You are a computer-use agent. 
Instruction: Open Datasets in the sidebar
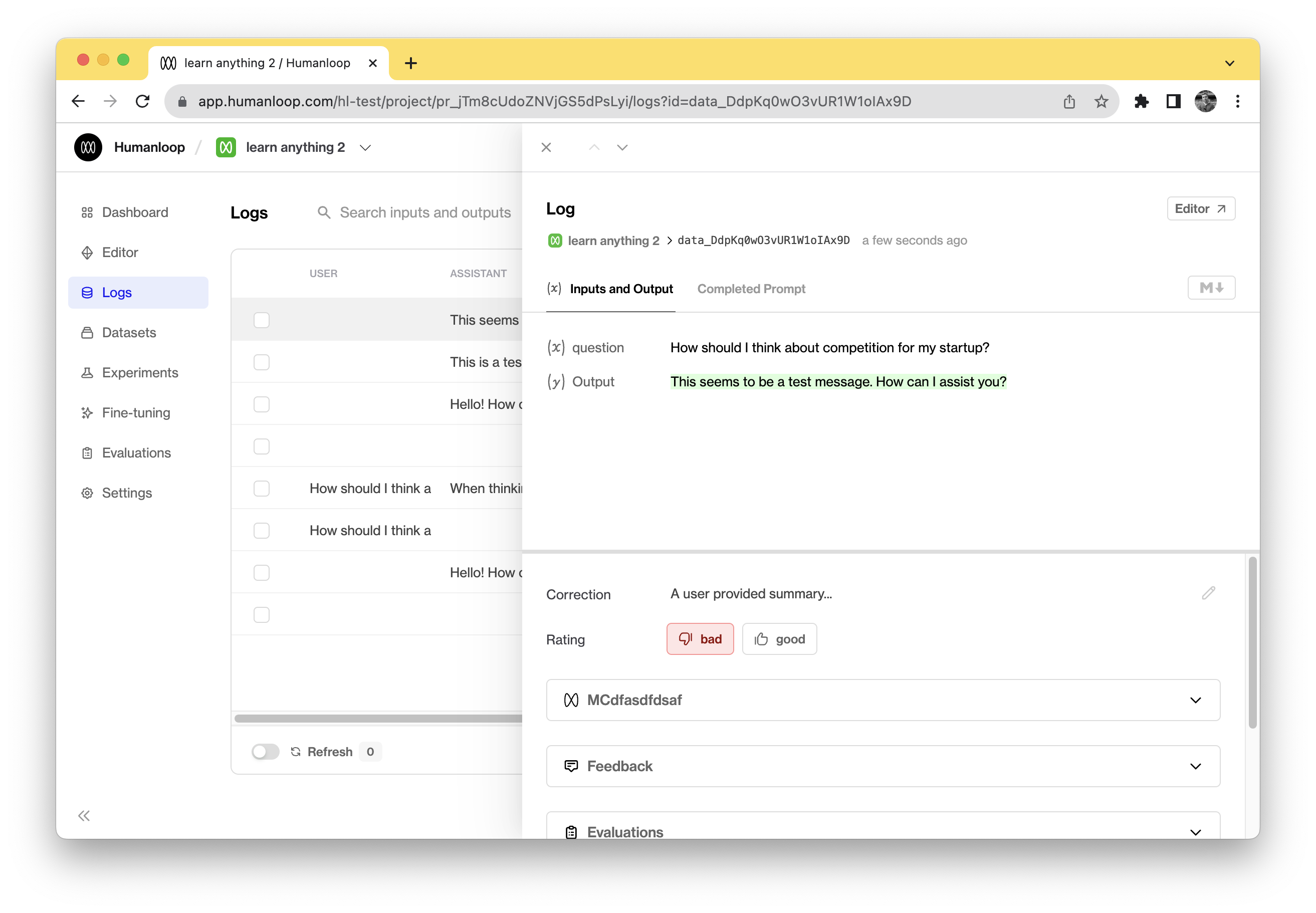pos(138,332)
